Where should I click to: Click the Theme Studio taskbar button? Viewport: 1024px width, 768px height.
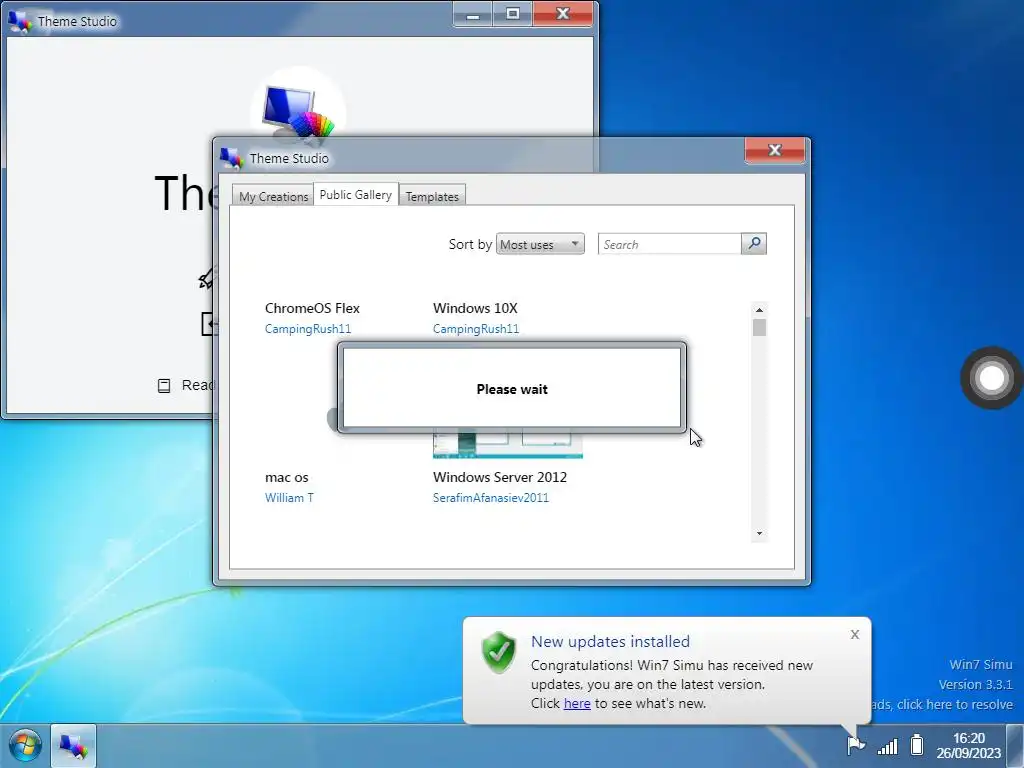[73, 746]
